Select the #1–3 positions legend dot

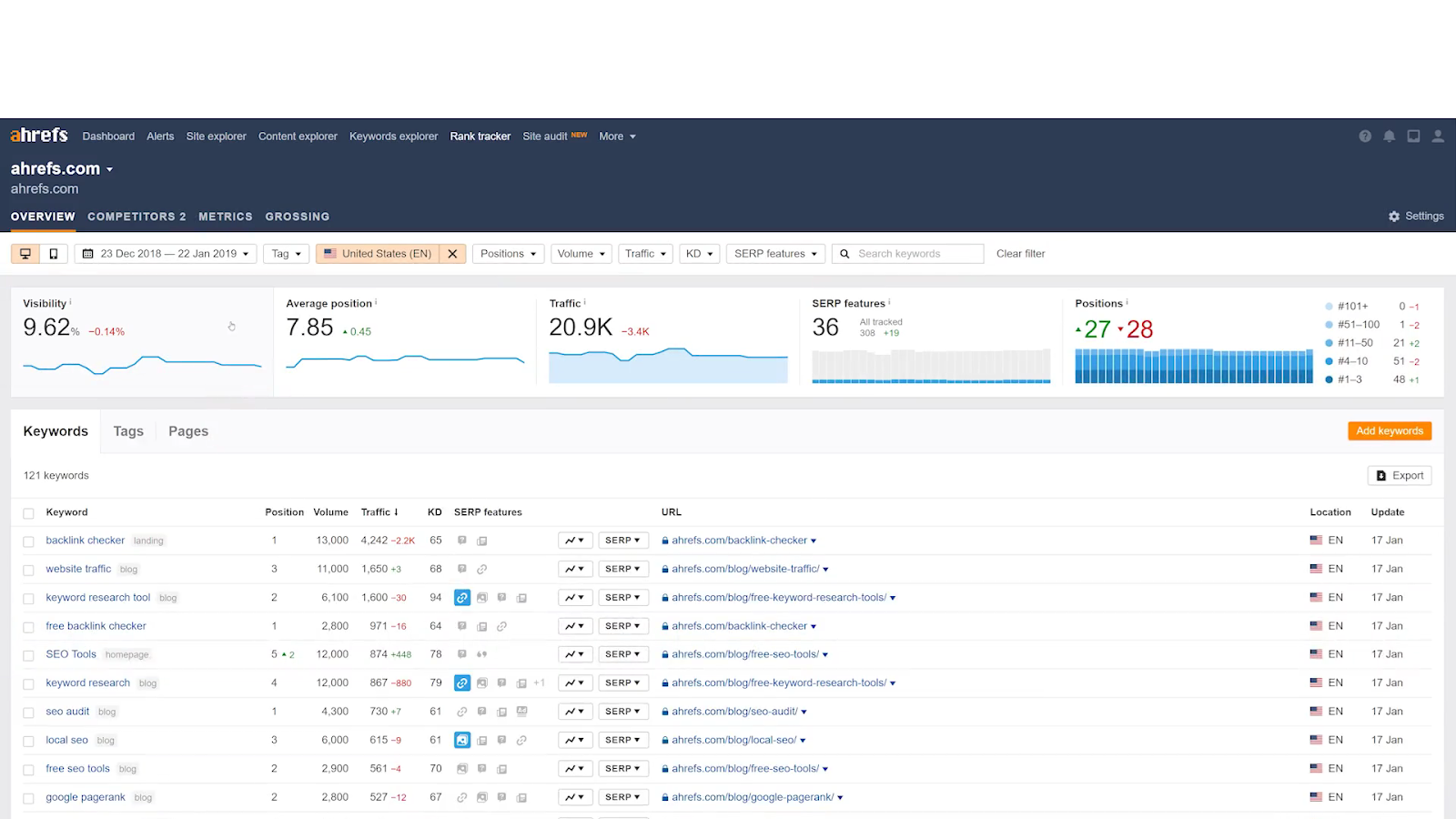coord(1330,379)
